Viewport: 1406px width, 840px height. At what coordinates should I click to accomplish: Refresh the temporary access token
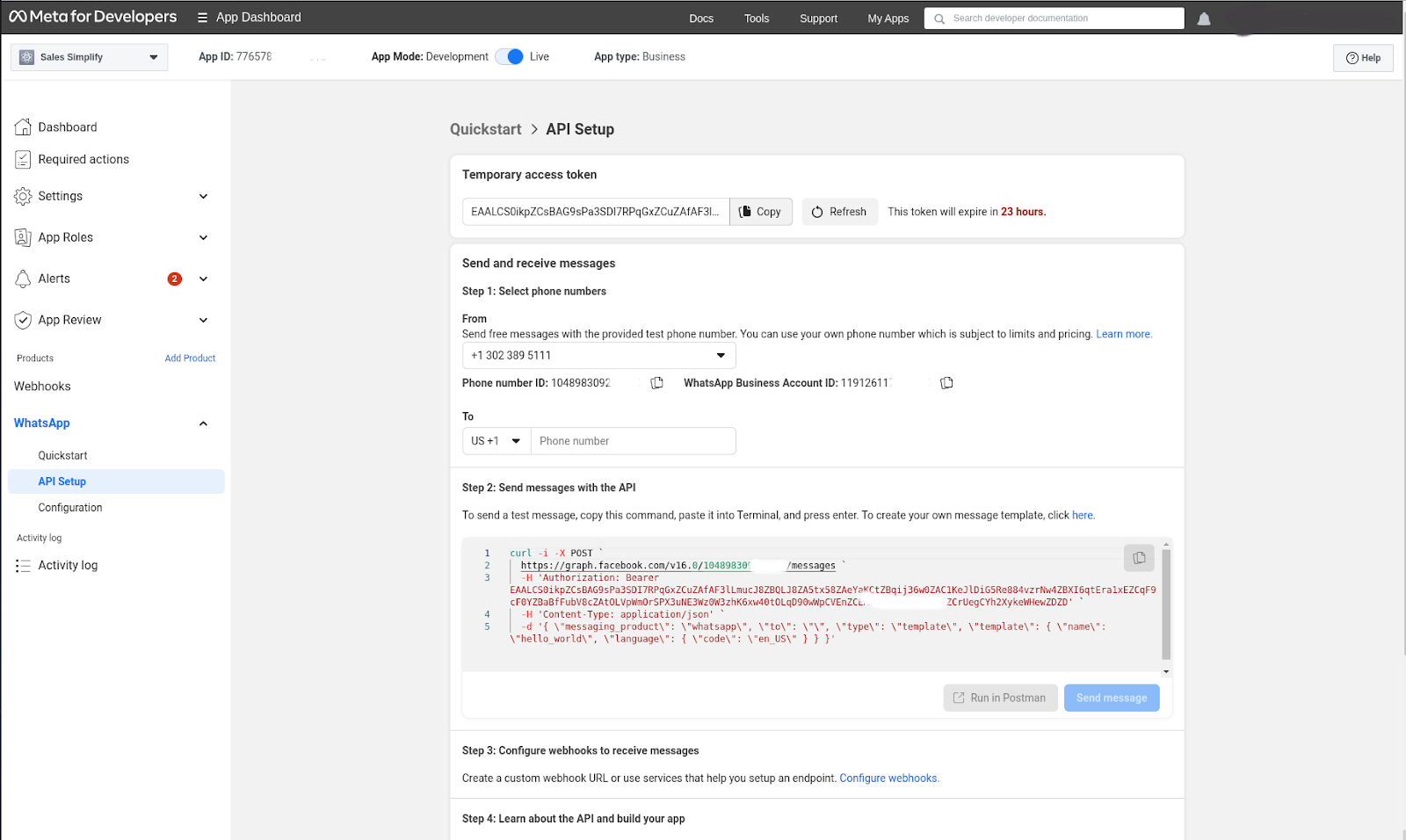tap(839, 212)
